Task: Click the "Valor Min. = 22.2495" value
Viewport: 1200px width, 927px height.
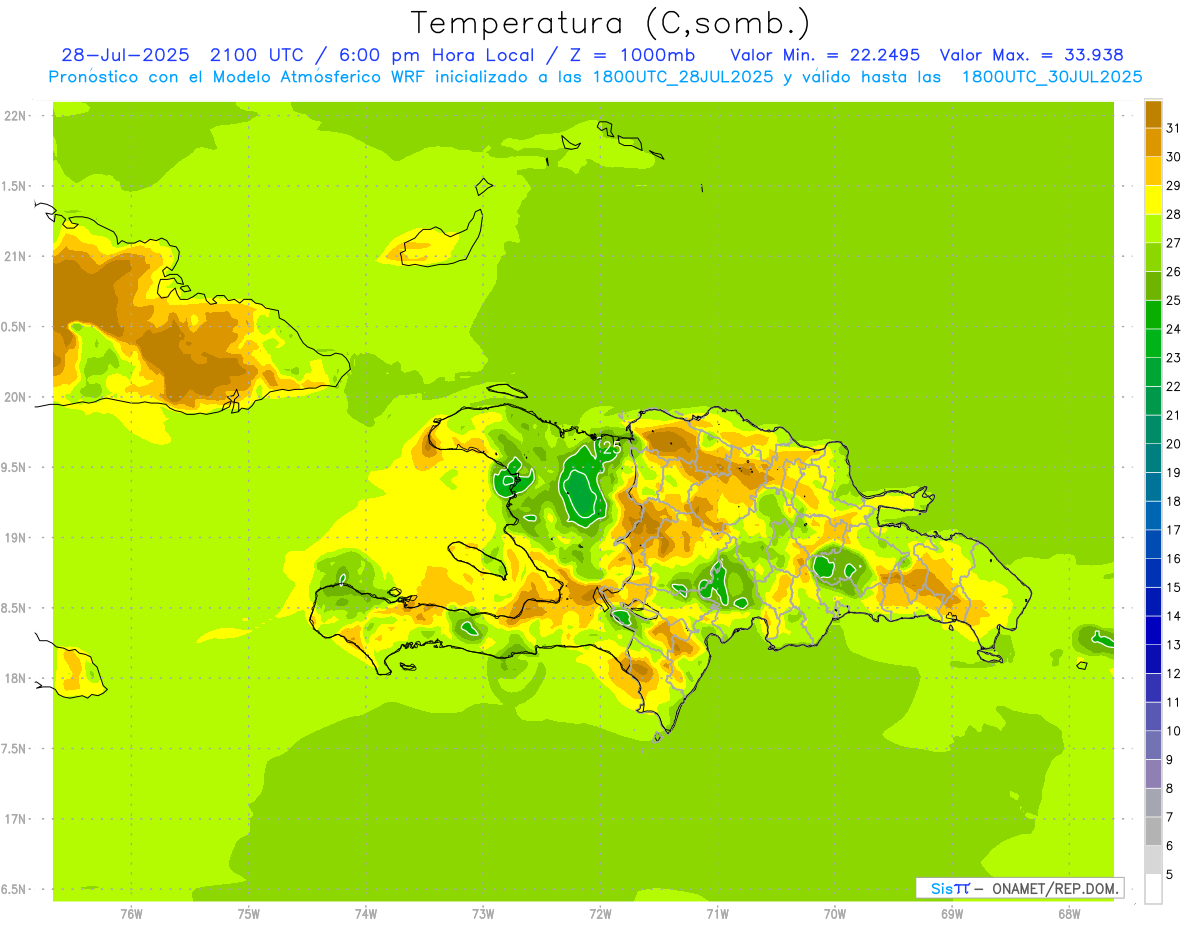Action: [x=825, y=55]
